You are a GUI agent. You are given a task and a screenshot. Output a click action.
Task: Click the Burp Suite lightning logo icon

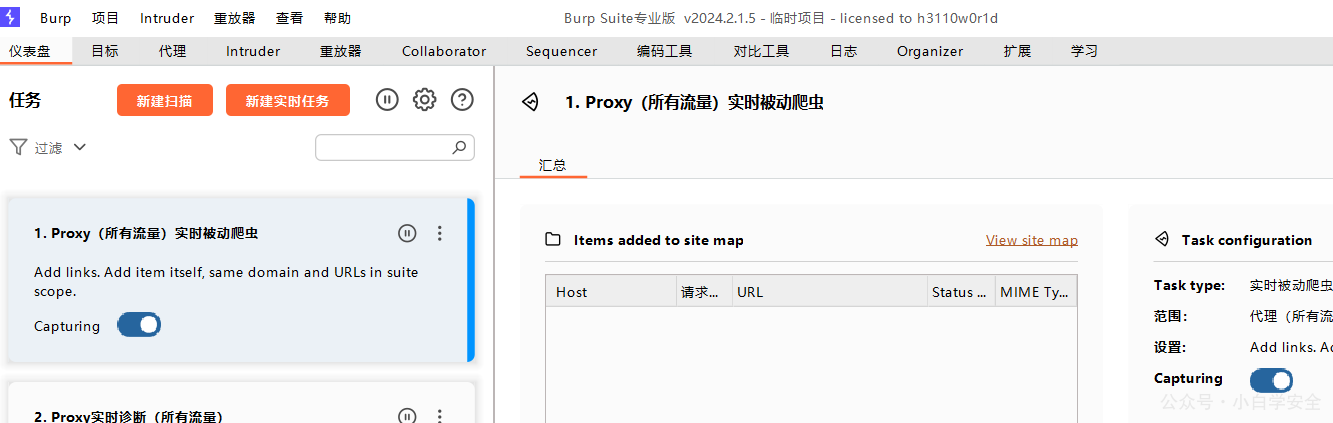12,18
